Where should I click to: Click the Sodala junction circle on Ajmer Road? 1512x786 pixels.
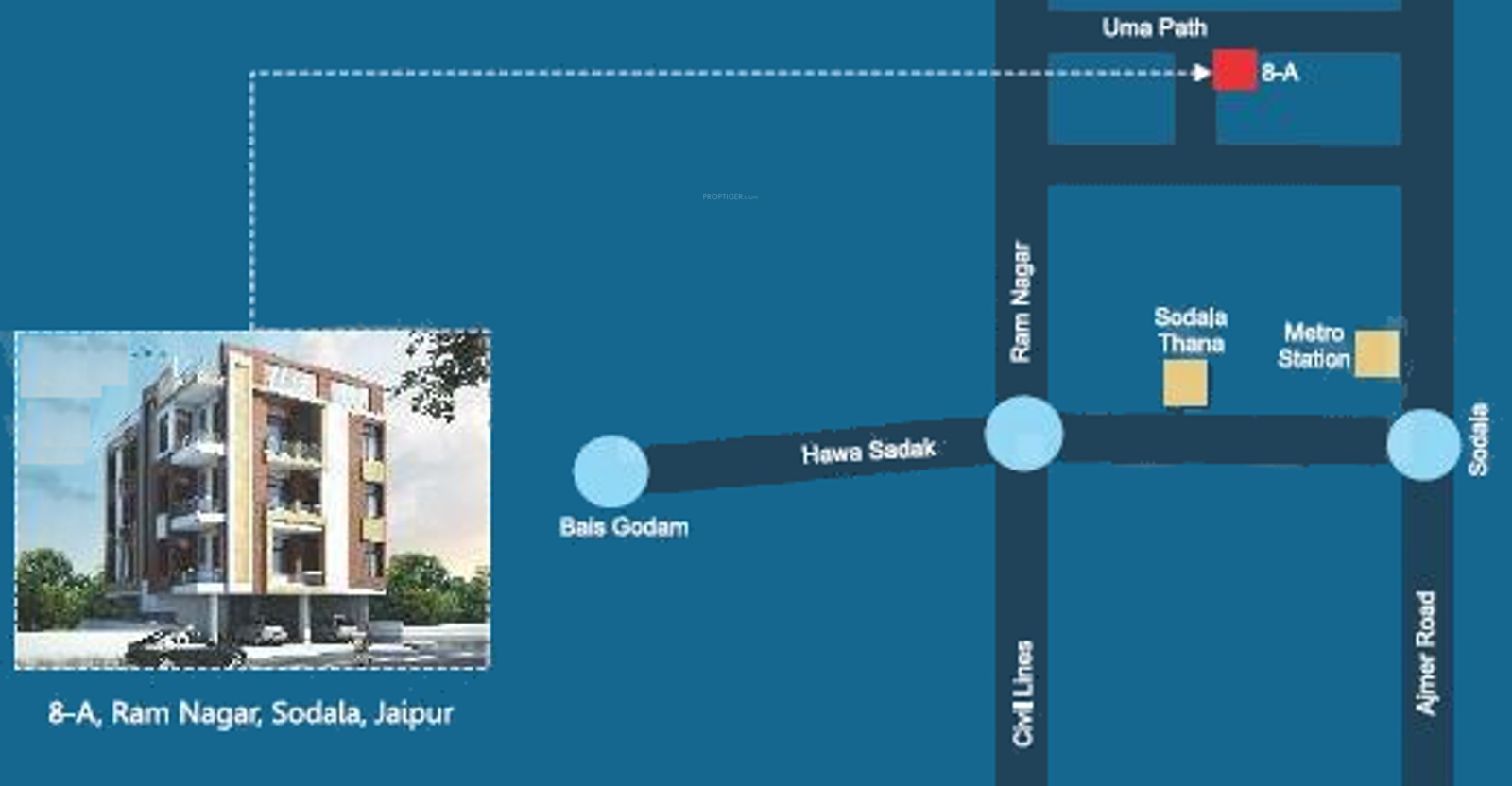point(1423,444)
